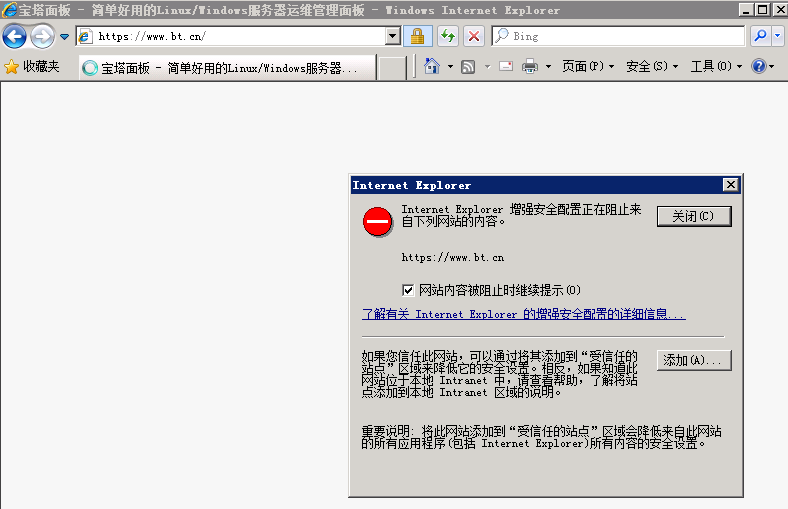Click the 关闭(C) button

pyautogui.click(x=694, y=217)
